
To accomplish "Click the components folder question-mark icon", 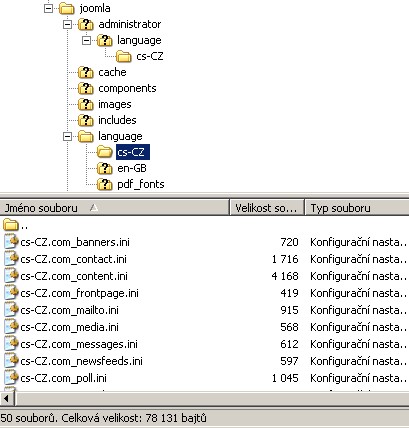I will tap(86, 88).
